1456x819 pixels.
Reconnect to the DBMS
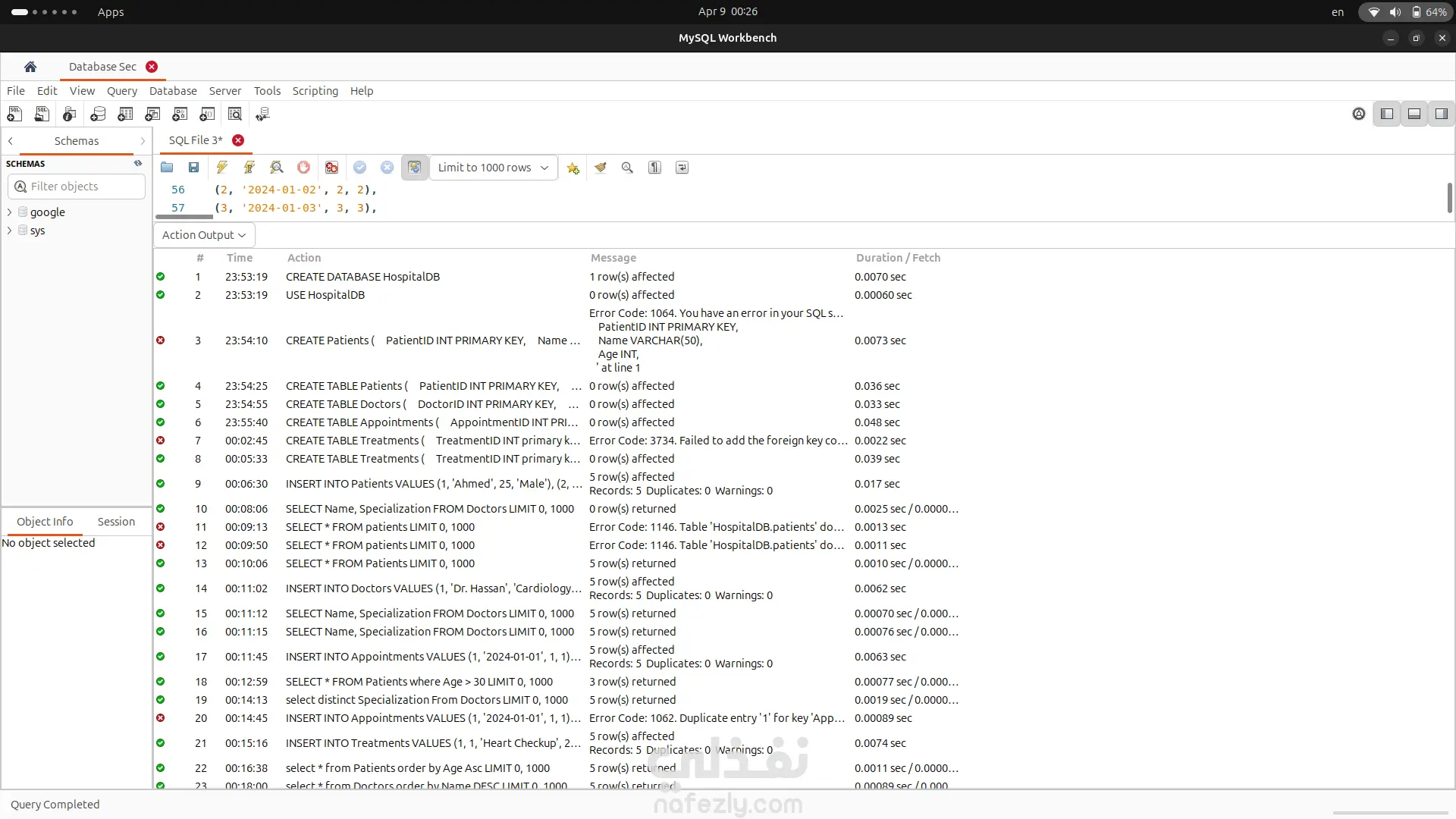tap(263, 114)
